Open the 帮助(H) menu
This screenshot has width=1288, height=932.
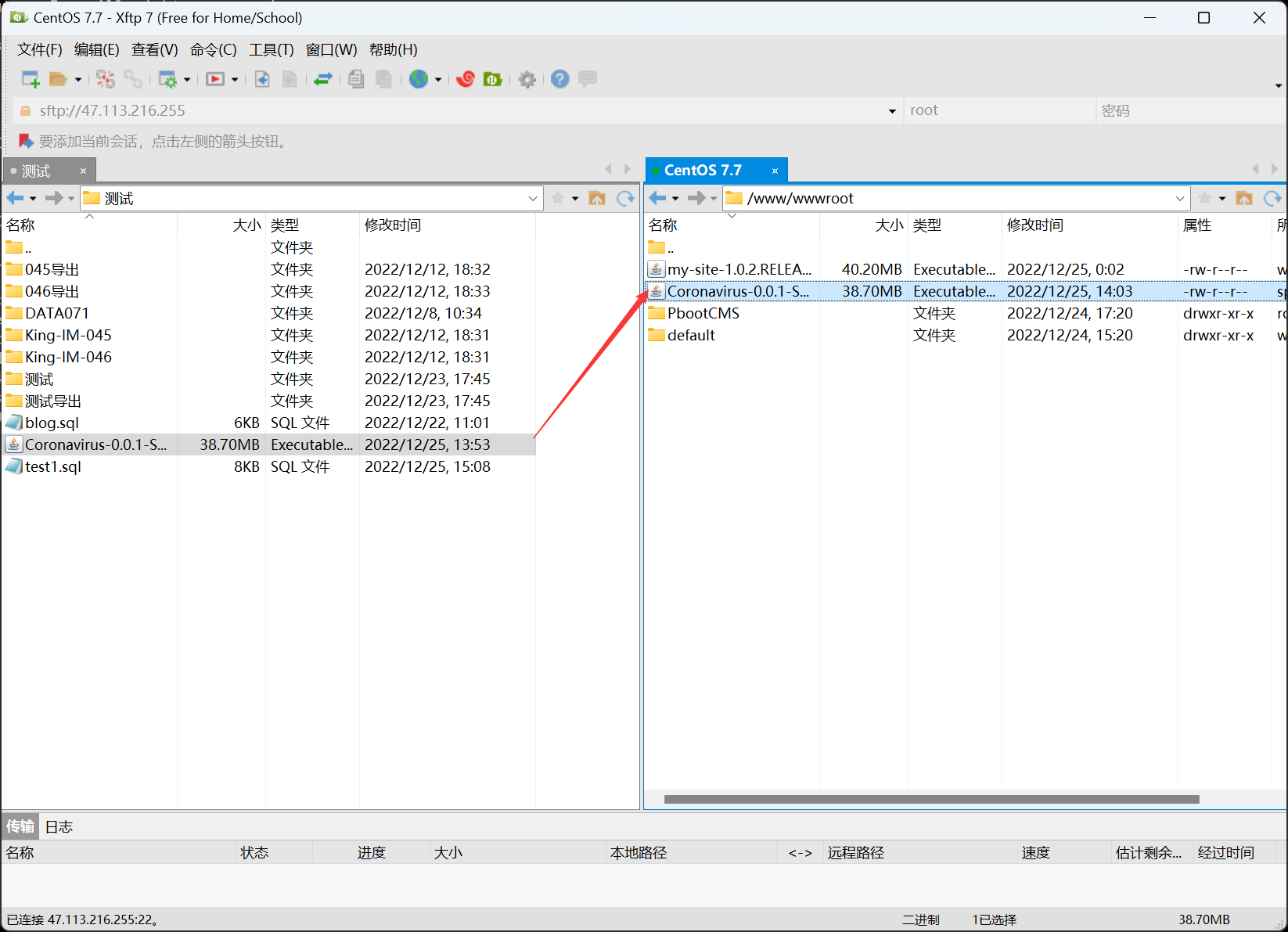394,50
